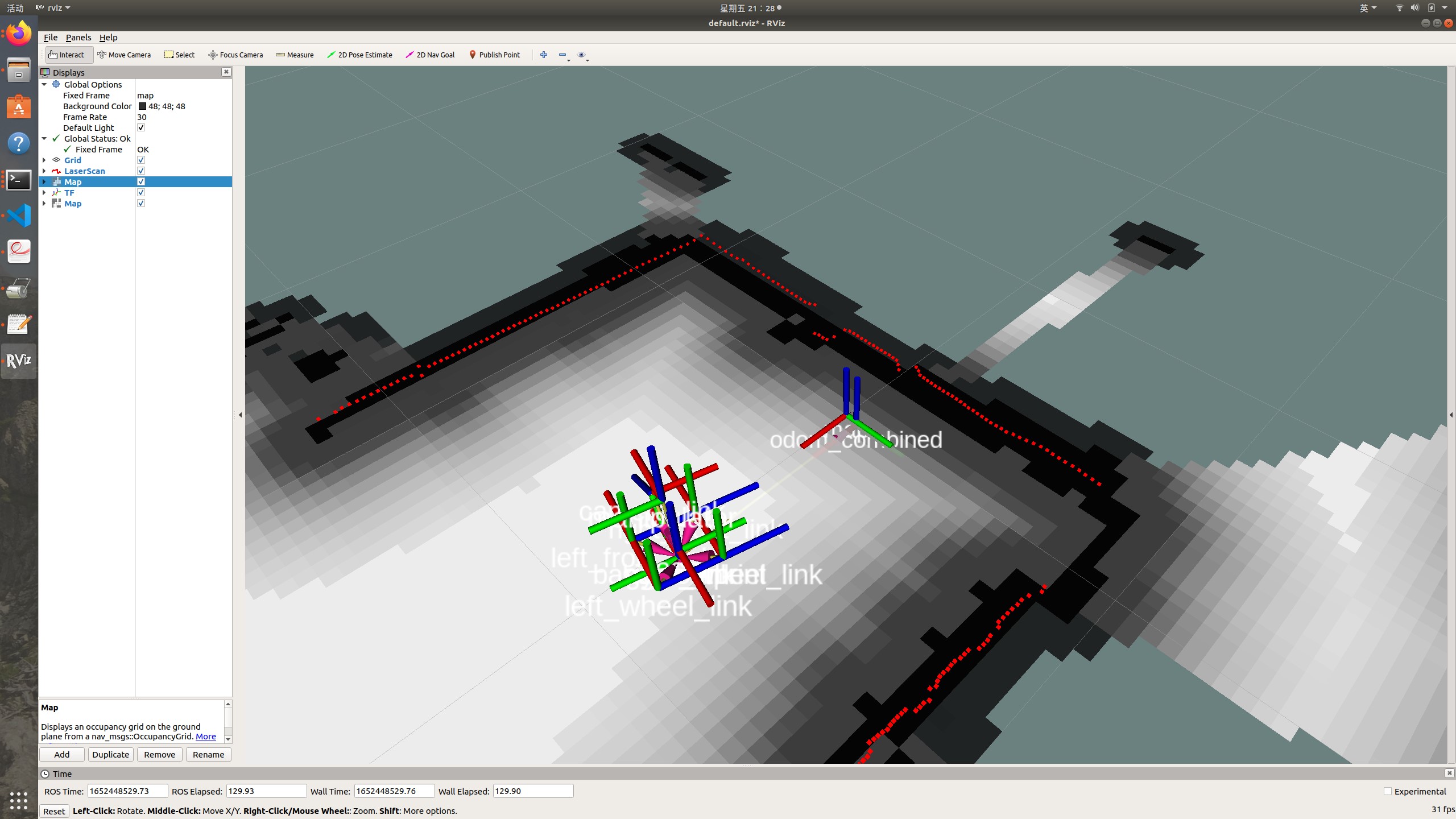
Task: Disable the LaserScan display checkbox
Action: pyautogui.click(x=141, y=171)
